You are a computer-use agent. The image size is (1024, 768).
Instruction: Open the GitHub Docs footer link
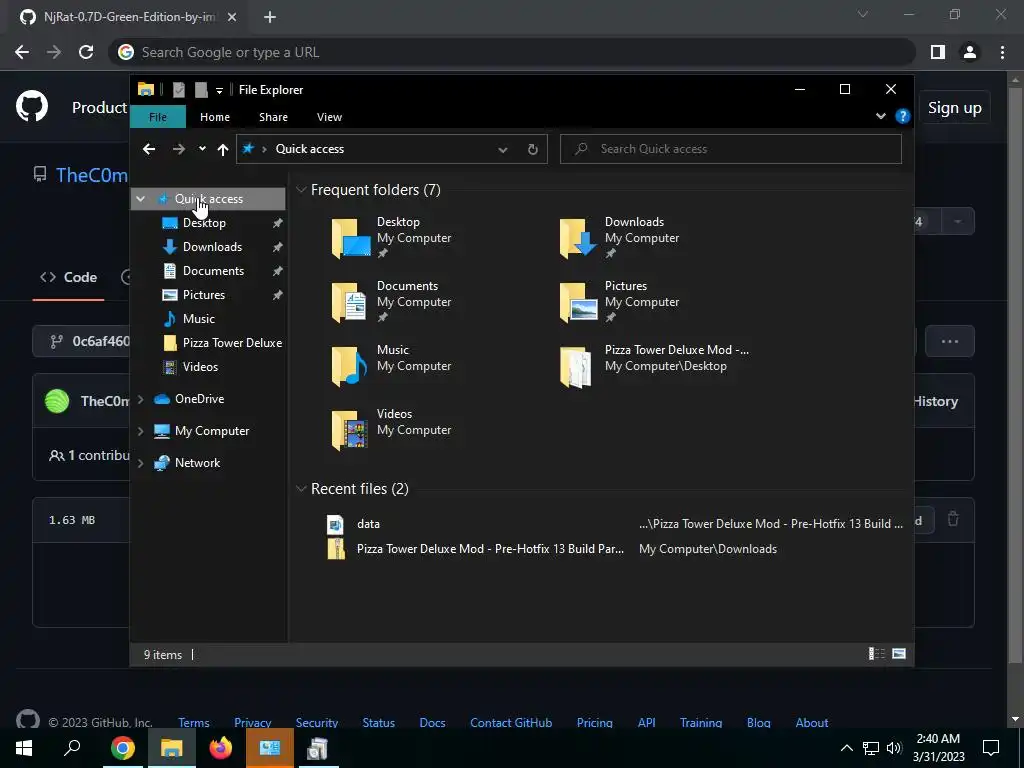tap(432, 722)
